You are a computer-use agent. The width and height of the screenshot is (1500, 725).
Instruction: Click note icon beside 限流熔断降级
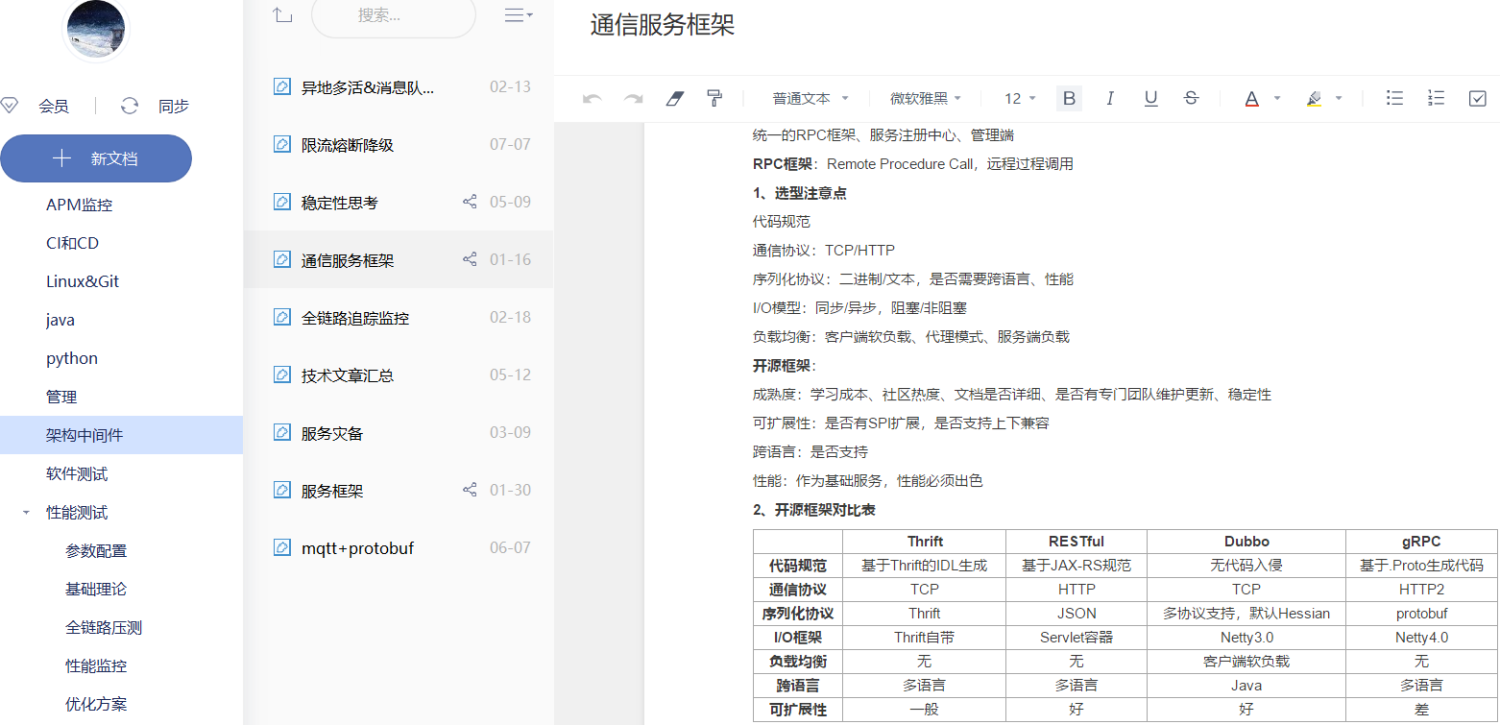[x=282, y=144]
